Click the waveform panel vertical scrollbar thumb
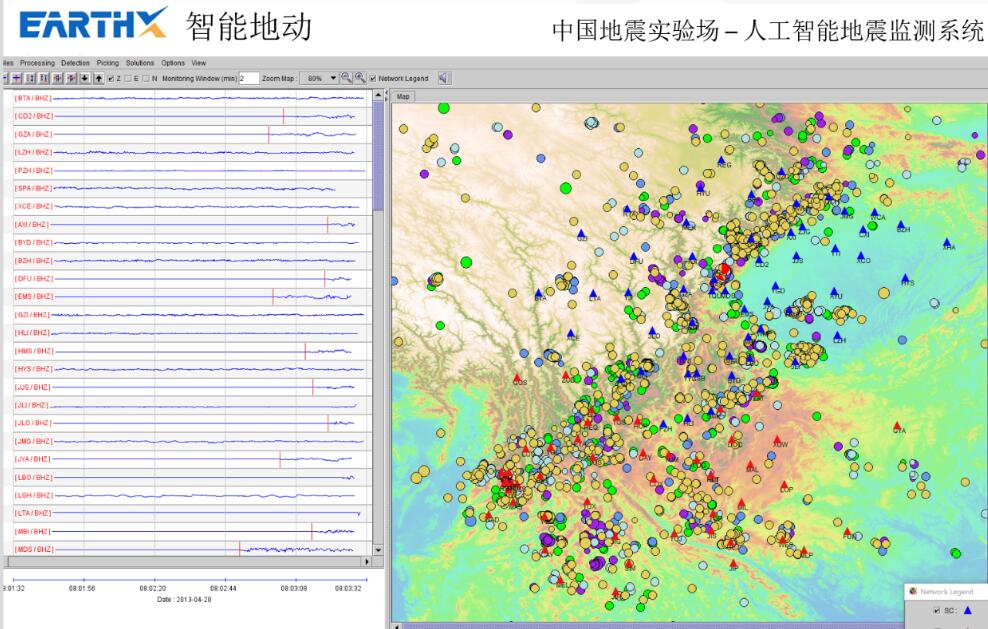Screen dimensions: 988x629 point(378,156)
